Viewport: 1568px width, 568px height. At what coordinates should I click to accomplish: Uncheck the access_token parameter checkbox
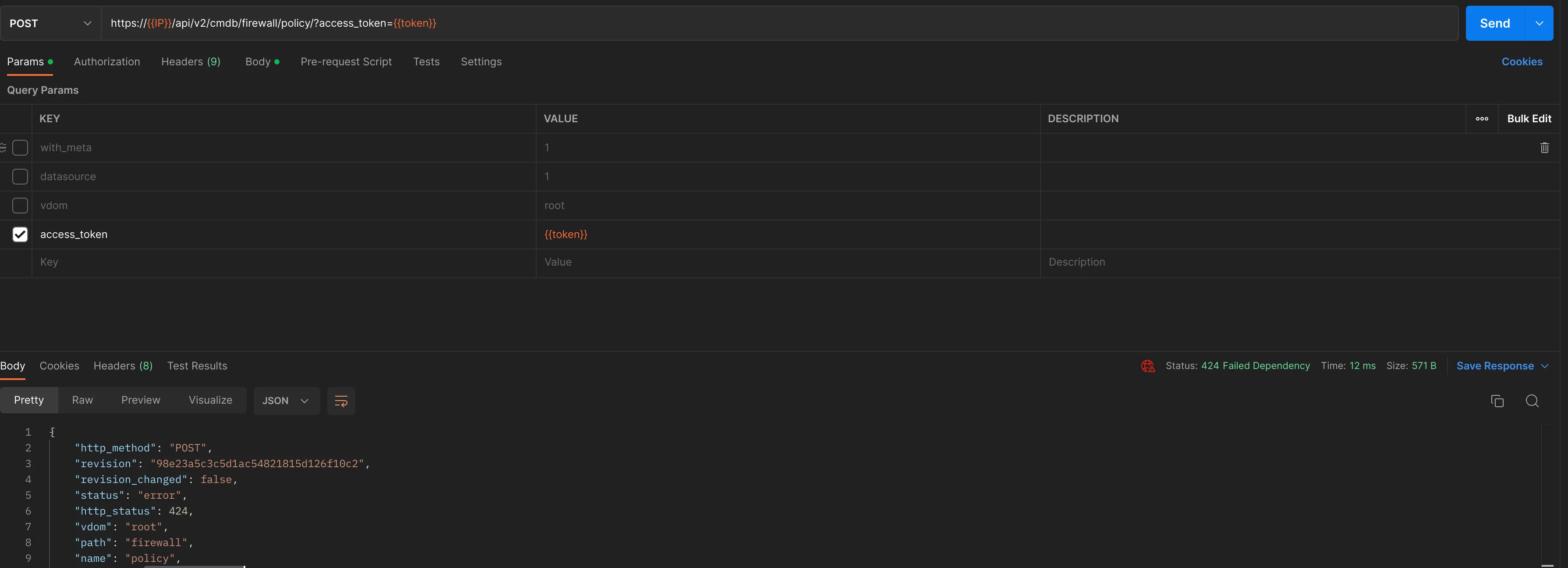[x=20, y=234]
